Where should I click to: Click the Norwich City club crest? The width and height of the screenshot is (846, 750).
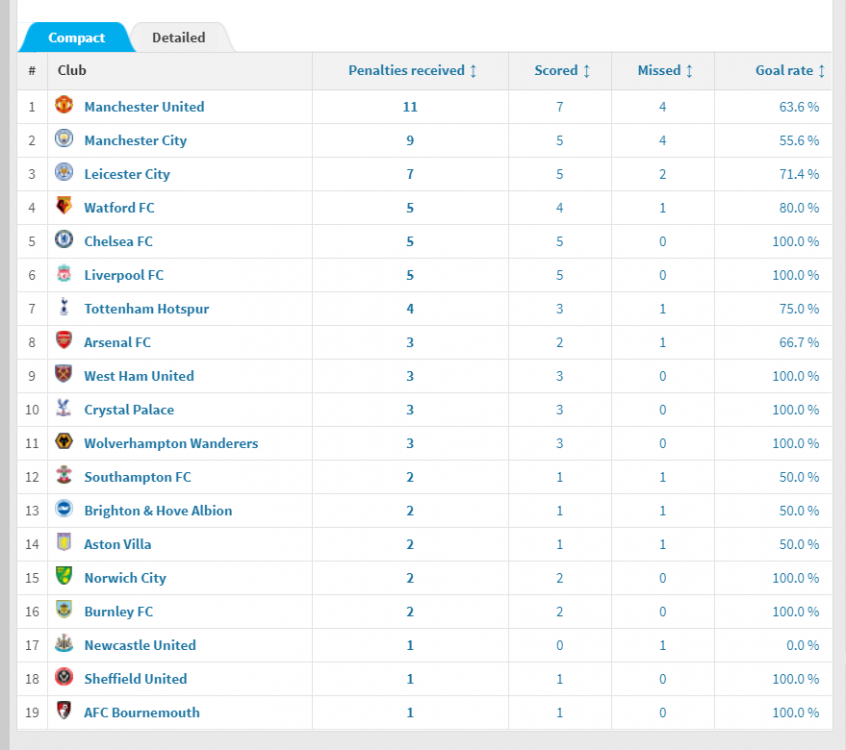click(x=64, y=576)
